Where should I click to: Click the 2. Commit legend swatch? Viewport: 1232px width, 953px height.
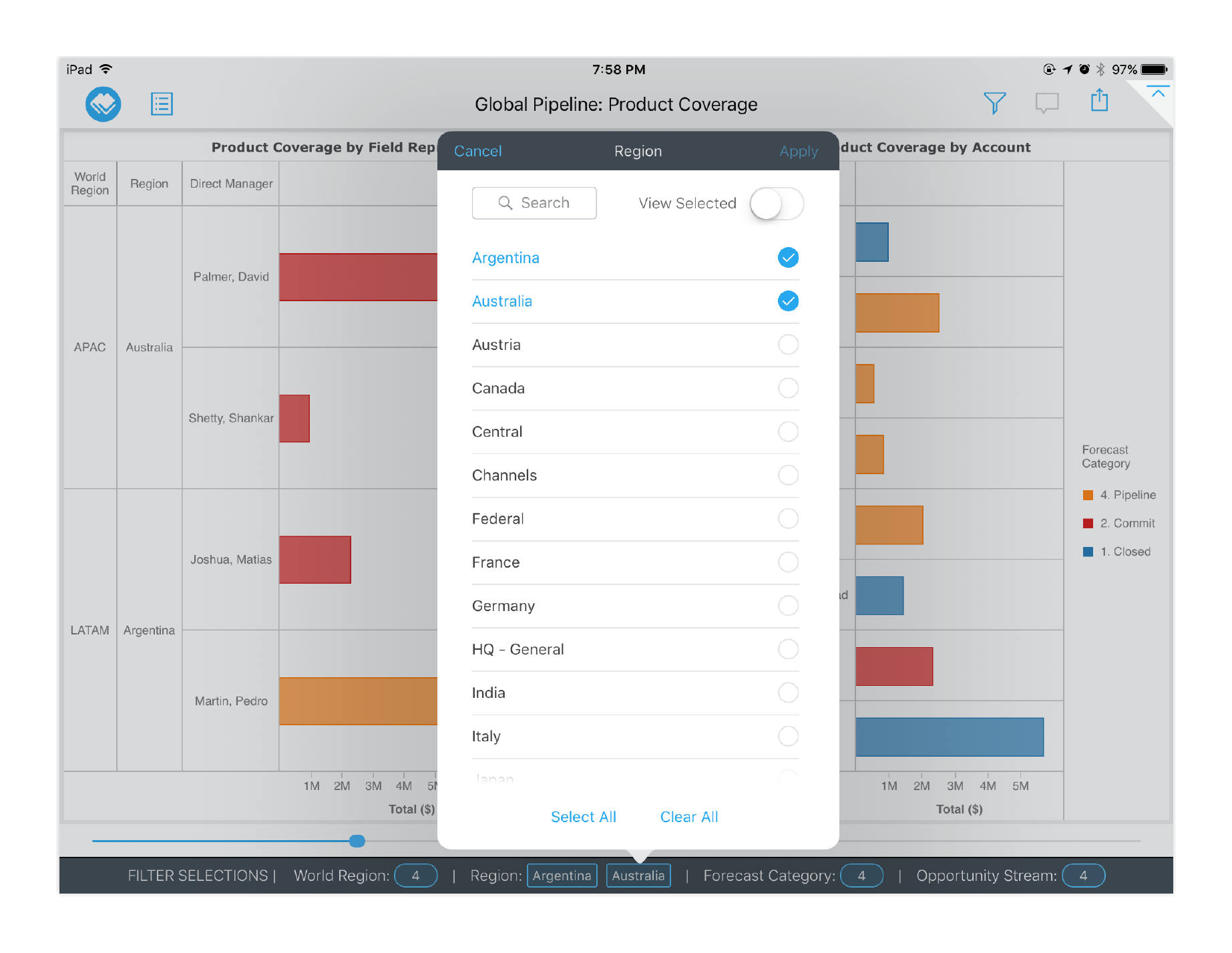tap(1088, 524)
